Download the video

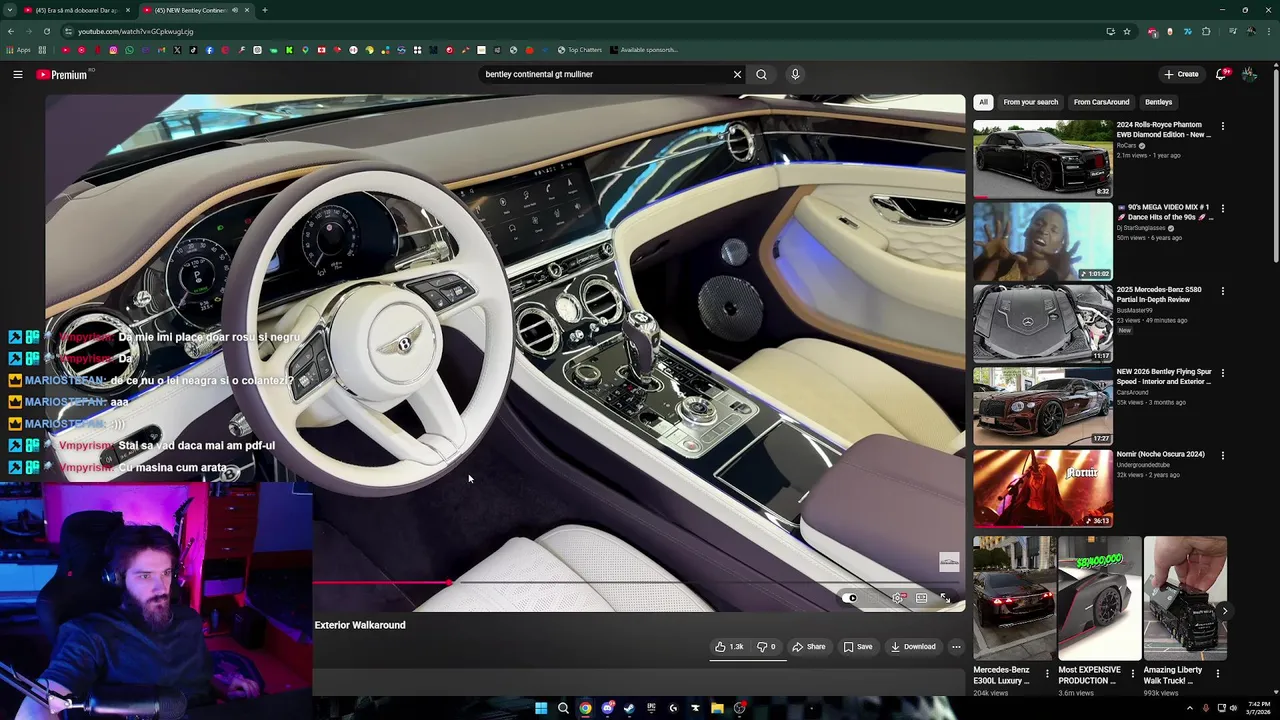tap(913, 647)
